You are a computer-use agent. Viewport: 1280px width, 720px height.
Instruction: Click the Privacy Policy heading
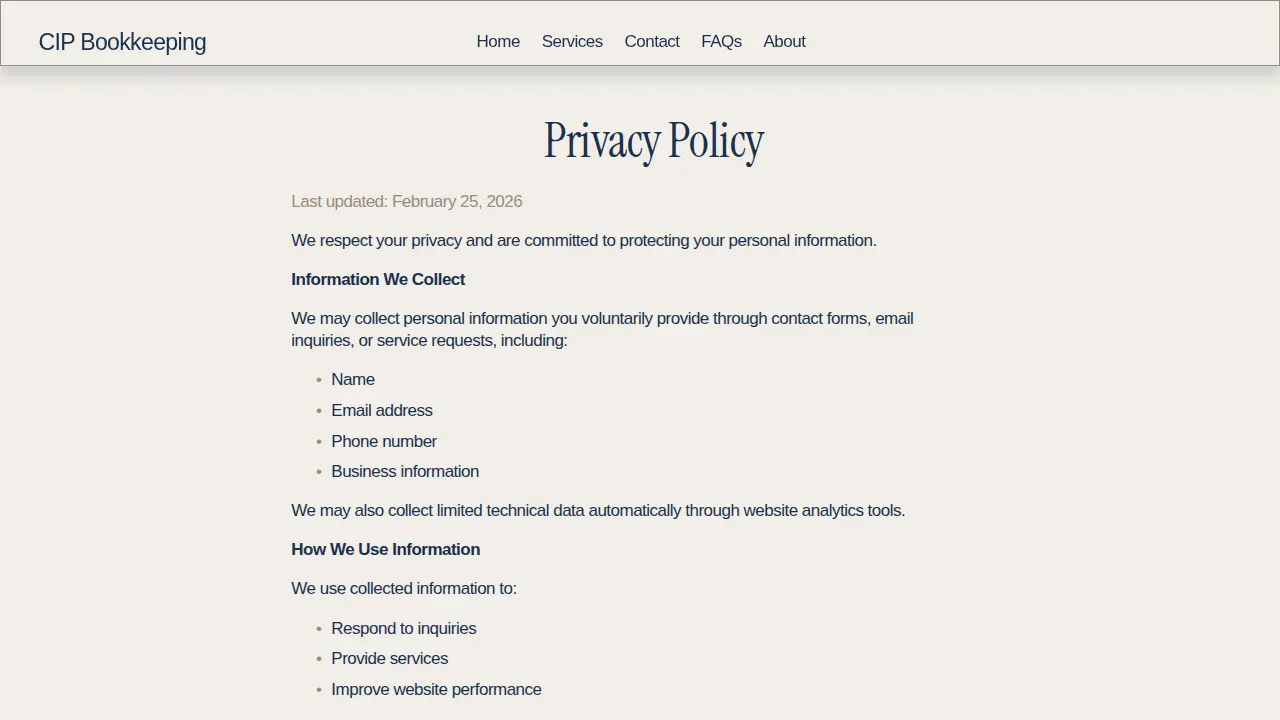coord(654,140)
